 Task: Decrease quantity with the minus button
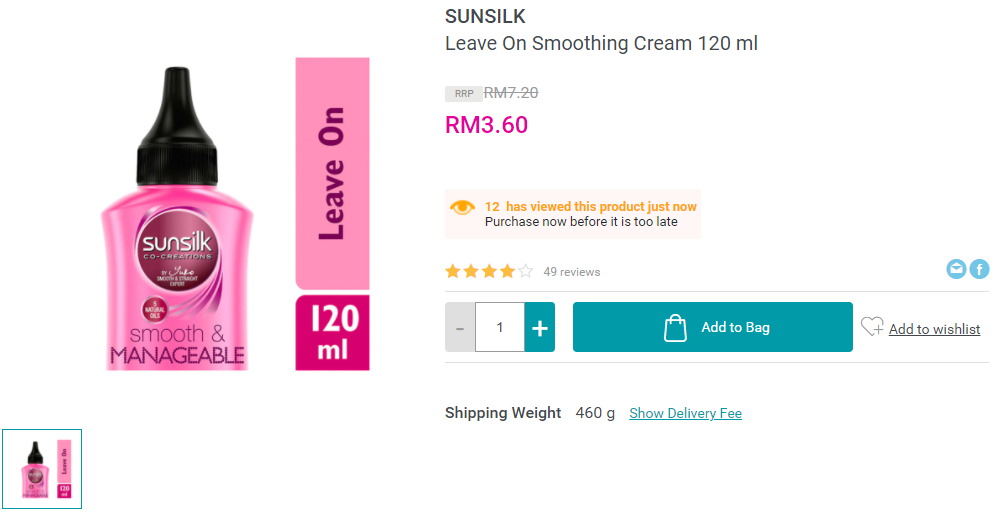[x=460, y=327]
